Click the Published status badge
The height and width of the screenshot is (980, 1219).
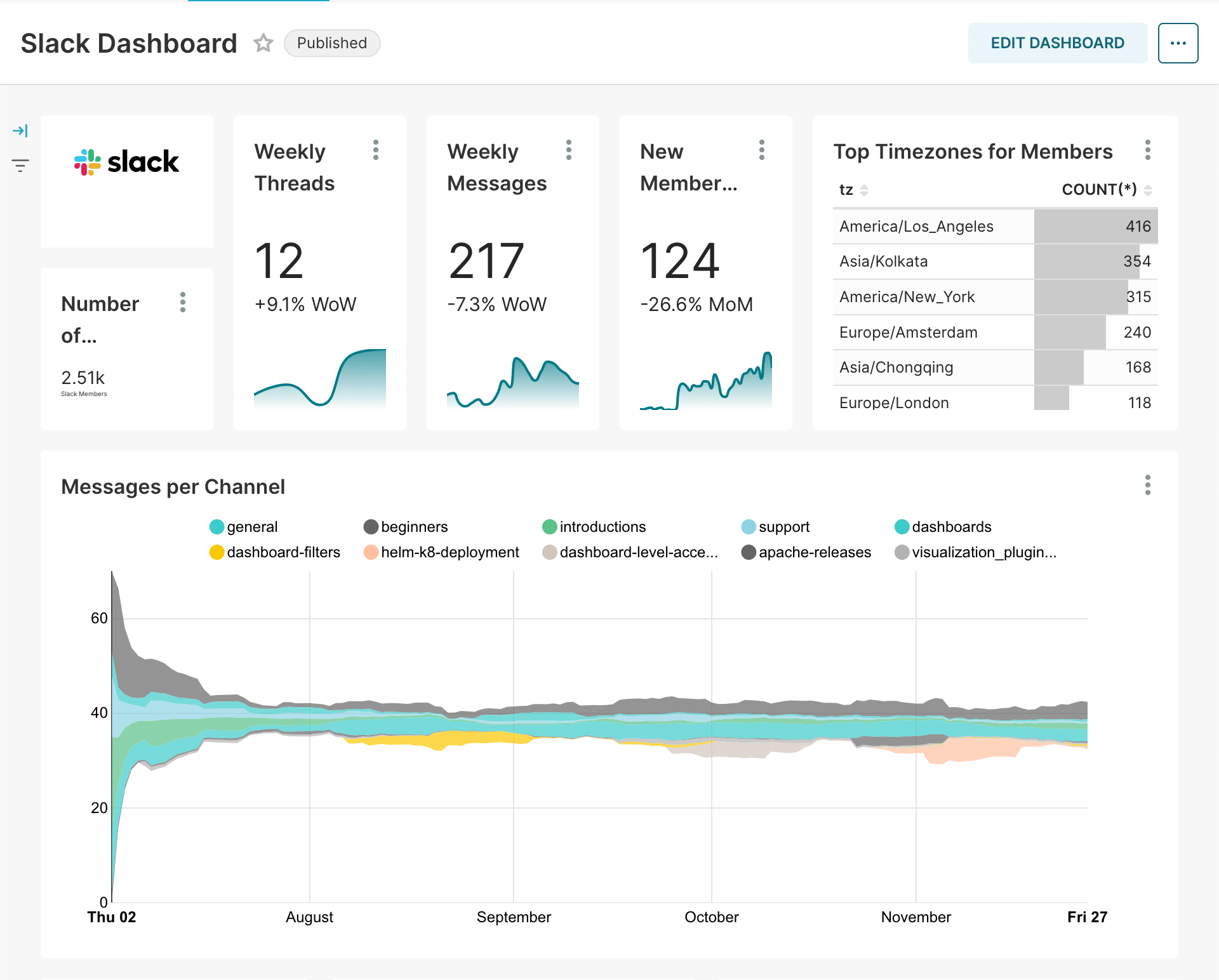331,43
